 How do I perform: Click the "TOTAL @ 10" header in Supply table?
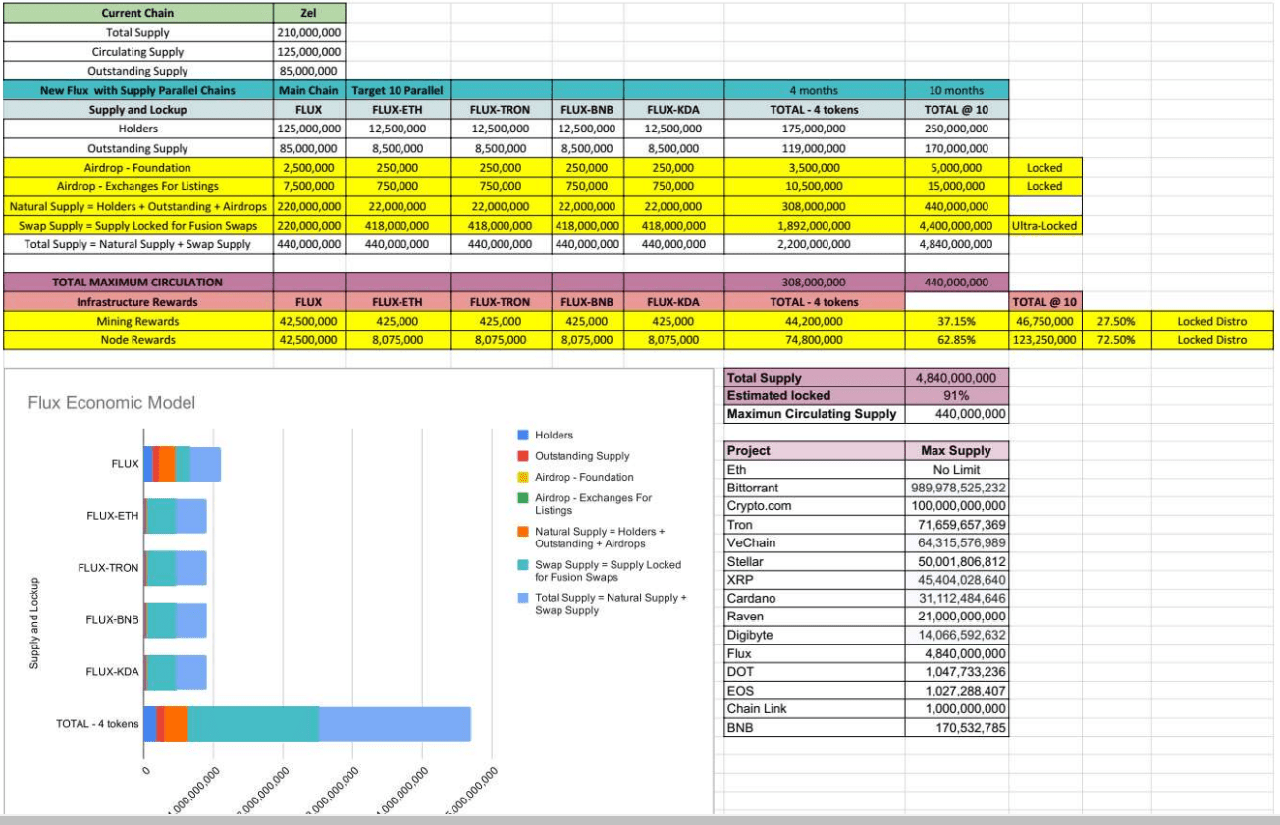tap(956, 109)
